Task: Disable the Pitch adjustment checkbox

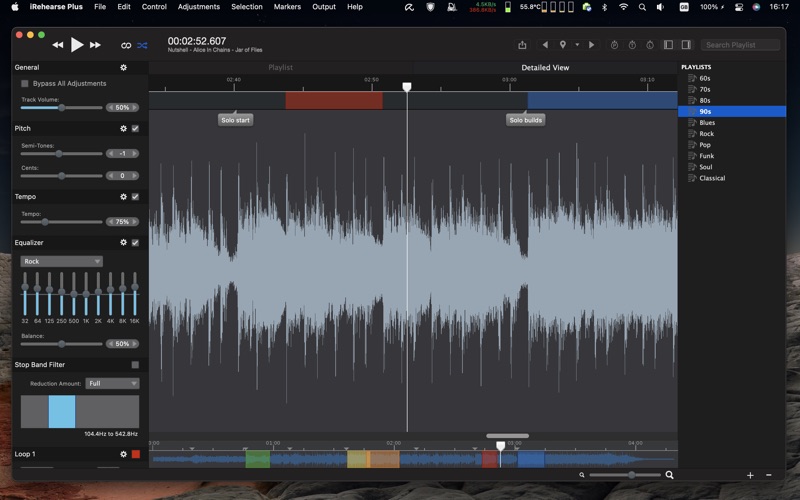Action: pyautogui.click(x=135, y=129)
